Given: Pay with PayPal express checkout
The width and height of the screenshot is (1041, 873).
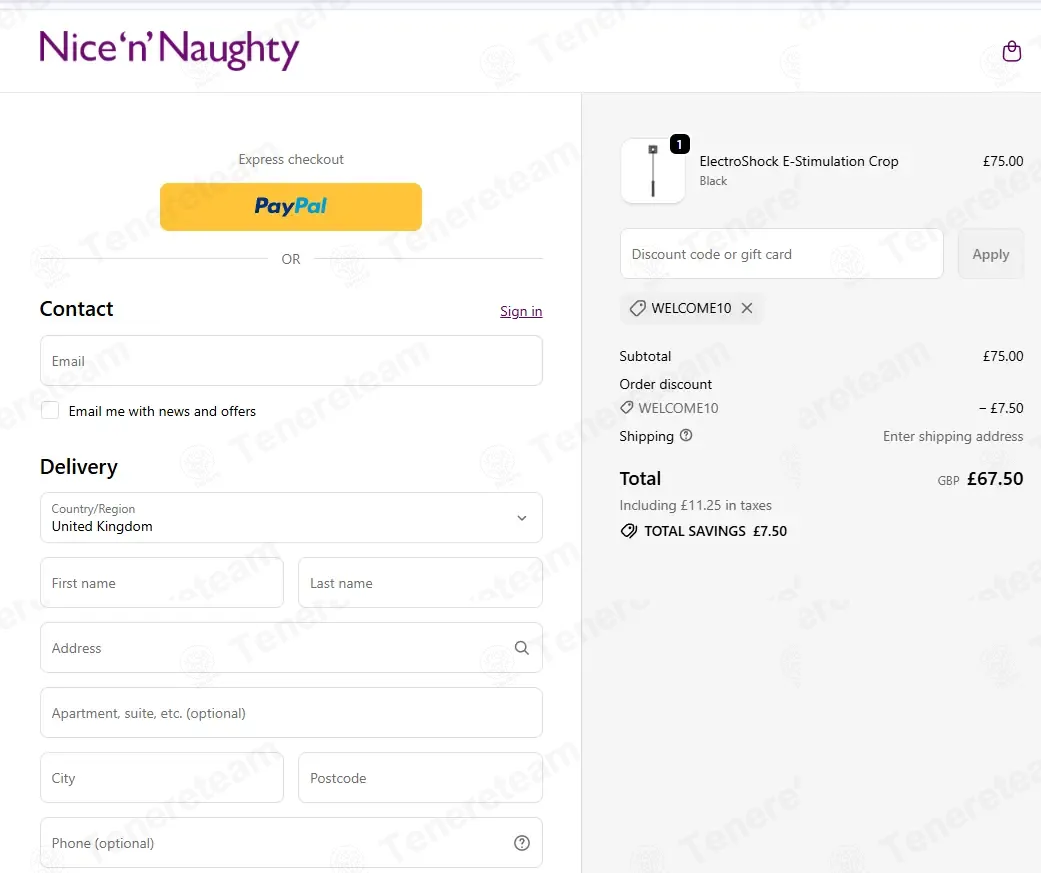Looking at the screenshot, I should coord(291,206).
